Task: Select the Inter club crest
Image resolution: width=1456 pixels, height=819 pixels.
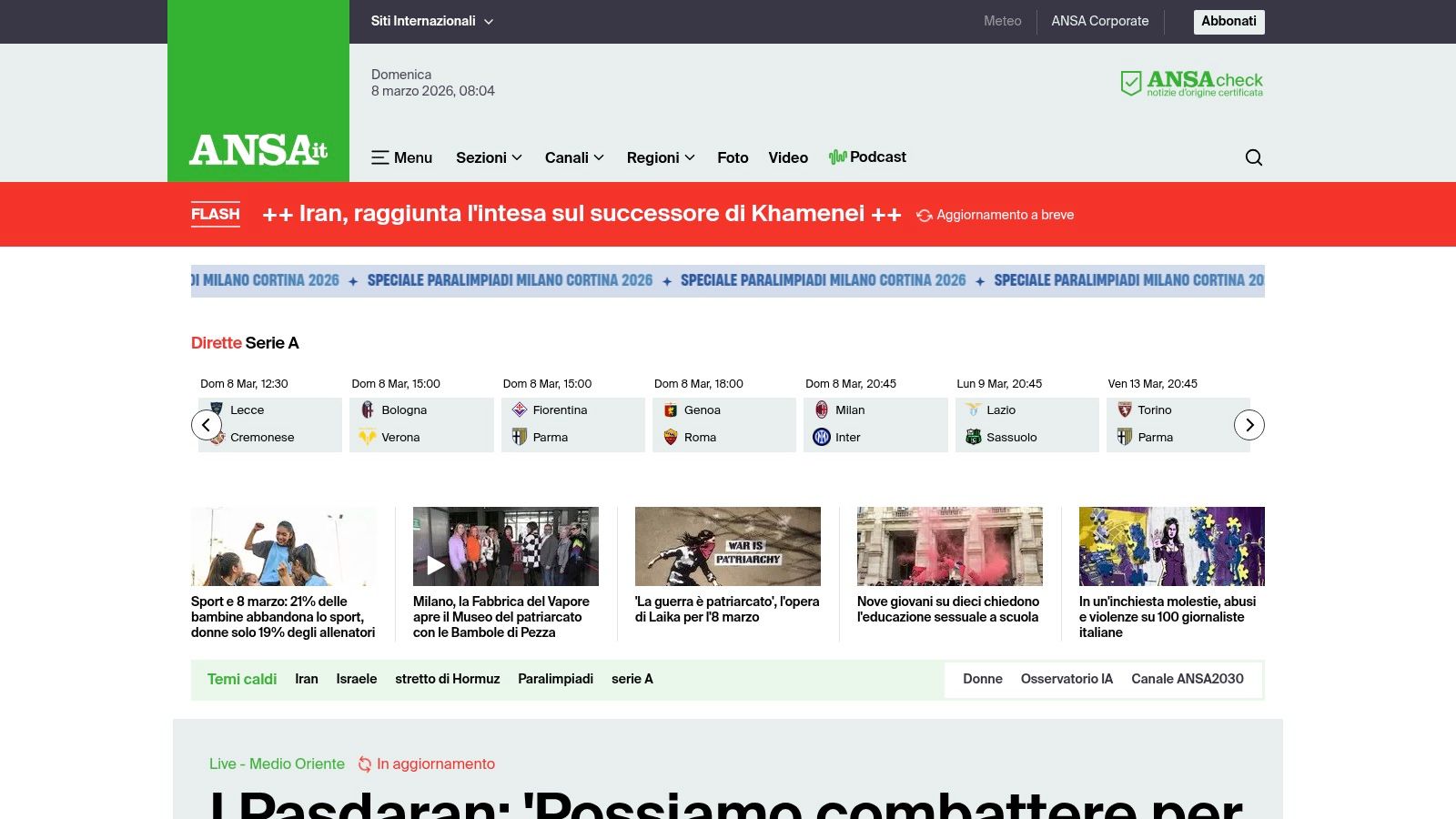Action: pyautogui.click(x=822, y=437)
